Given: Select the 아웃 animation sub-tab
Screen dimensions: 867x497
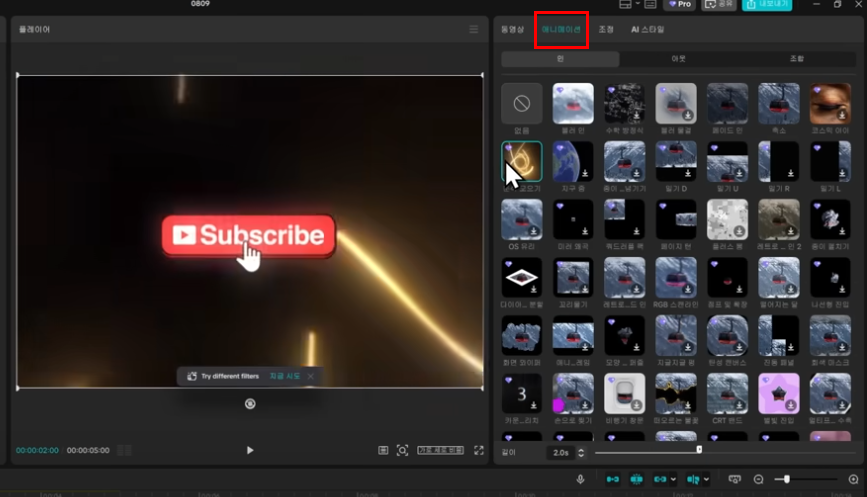Looking at the screenshot, I should [x=678, y=59].
